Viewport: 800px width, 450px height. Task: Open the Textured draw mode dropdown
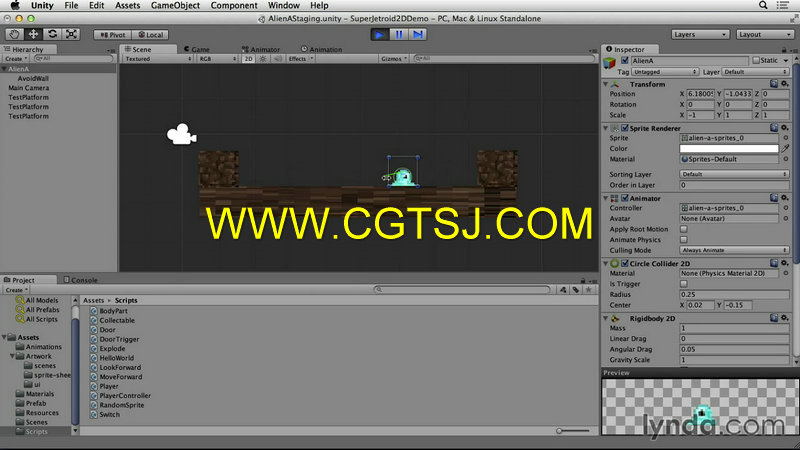pyautogui.click(x=158, y=59)
